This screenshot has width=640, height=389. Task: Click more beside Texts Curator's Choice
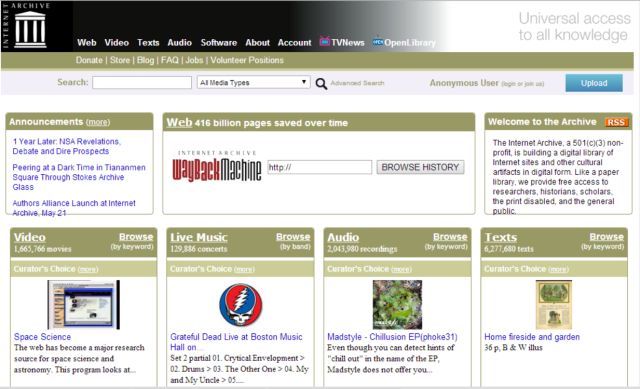click(558, 269)
